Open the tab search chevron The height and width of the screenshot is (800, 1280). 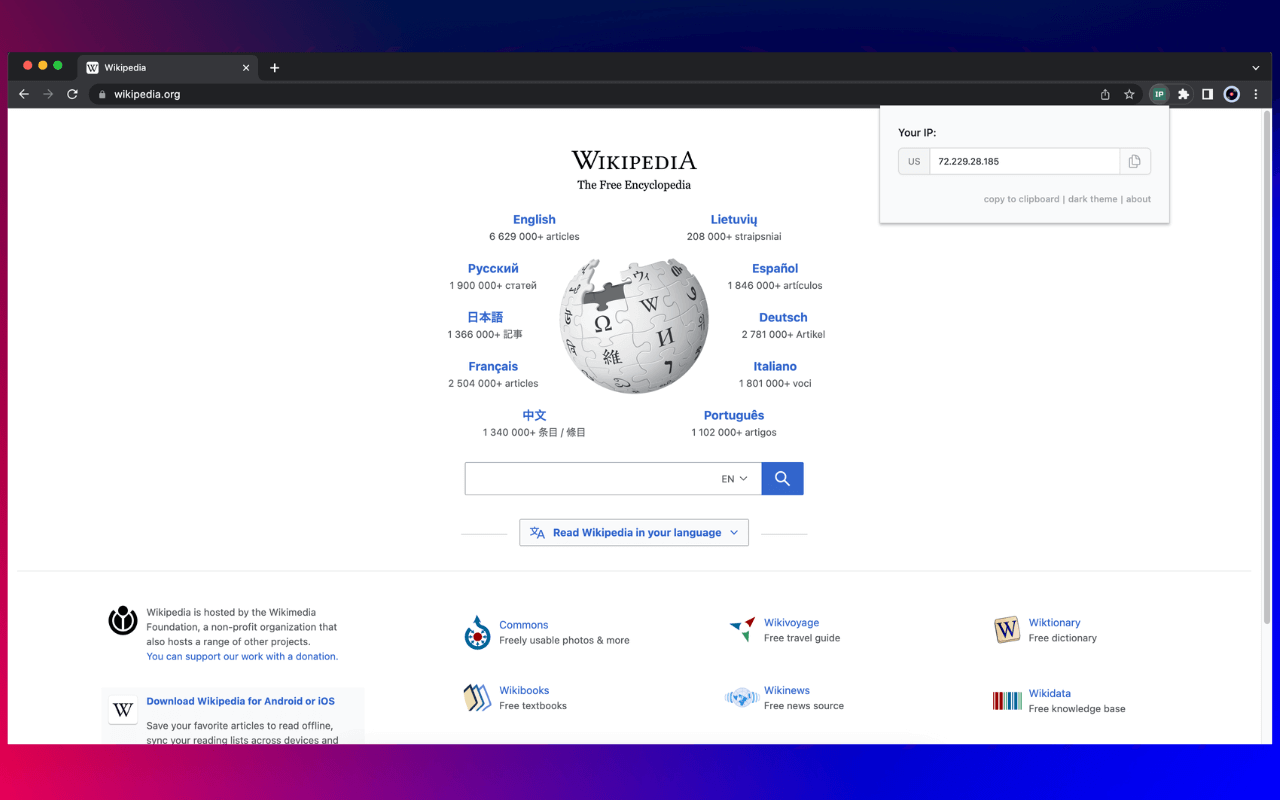[1255, 67]
